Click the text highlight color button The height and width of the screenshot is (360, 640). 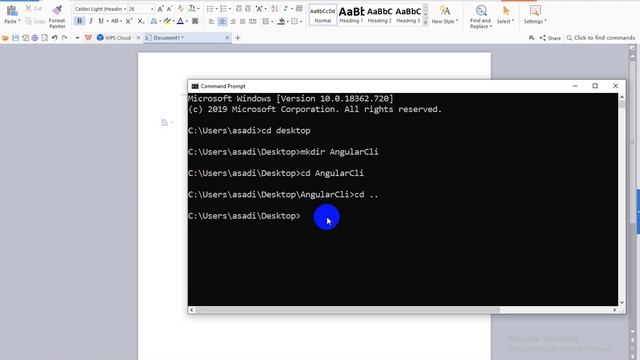tap(167, 21)
